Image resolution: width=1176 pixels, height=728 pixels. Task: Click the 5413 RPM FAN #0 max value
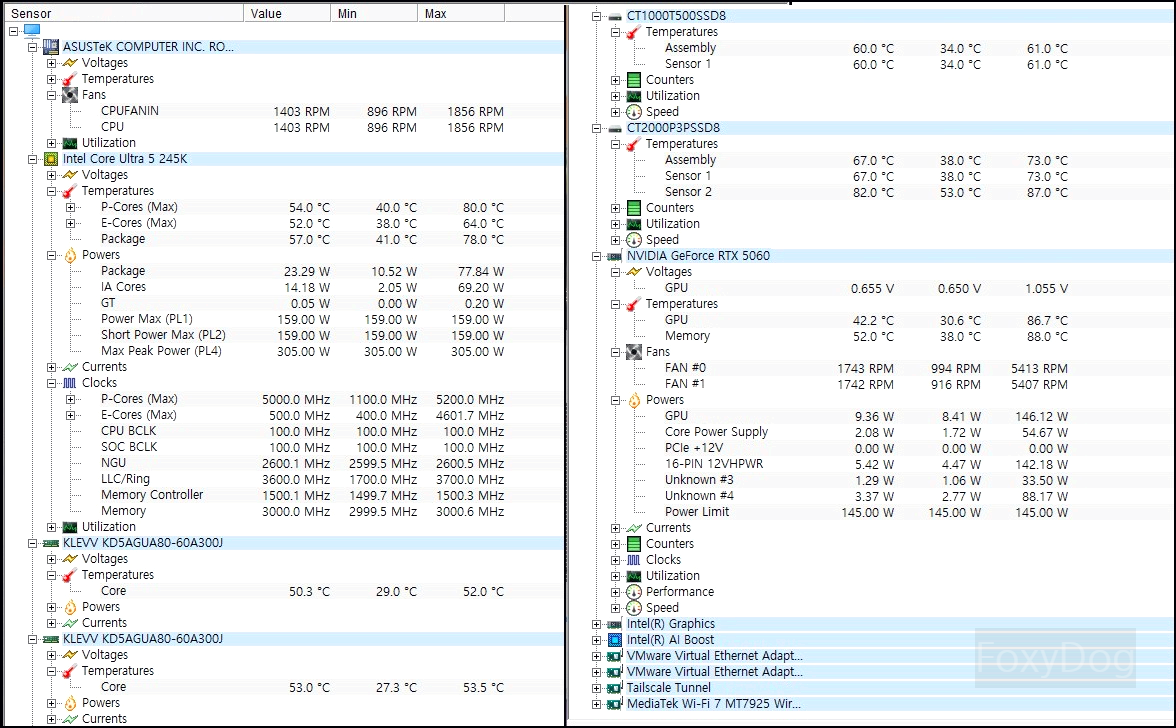[x=1039, y=368]
